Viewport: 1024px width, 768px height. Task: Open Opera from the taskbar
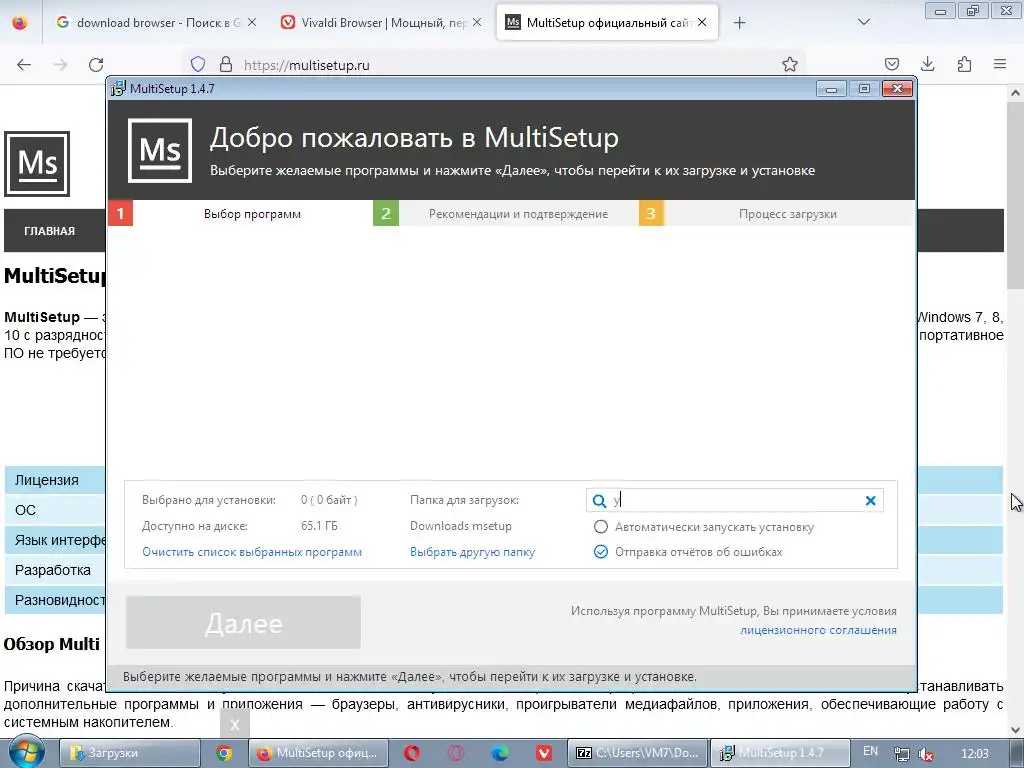pyautogui.click(x=412, y=753)
